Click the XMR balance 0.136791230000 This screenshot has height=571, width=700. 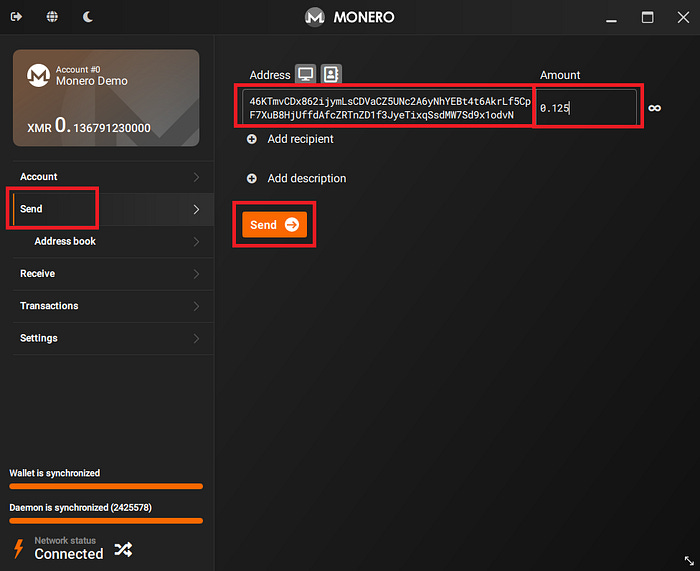[x=89, y=125]
